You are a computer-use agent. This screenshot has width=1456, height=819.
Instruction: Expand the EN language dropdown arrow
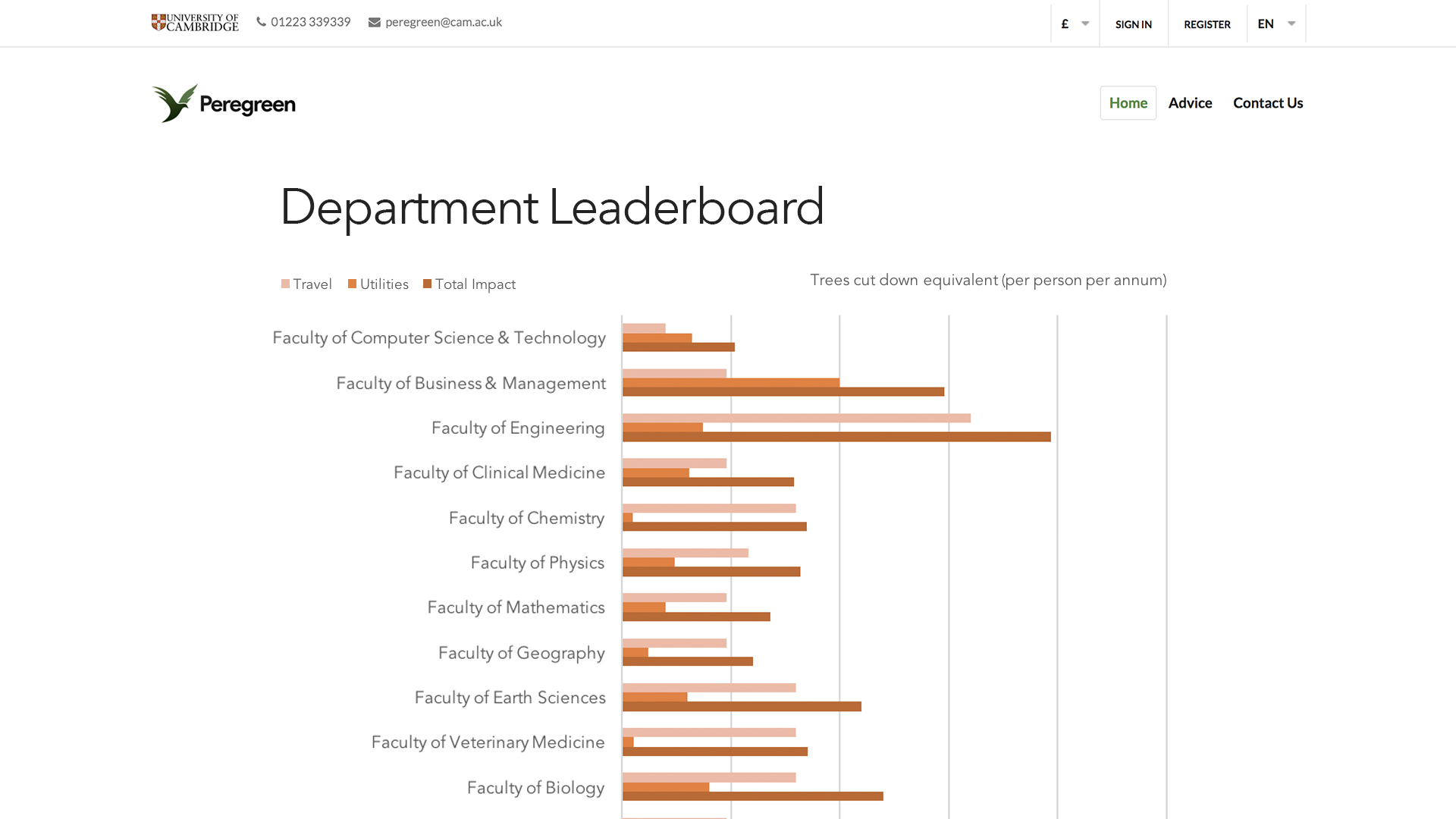(1291, 24)
